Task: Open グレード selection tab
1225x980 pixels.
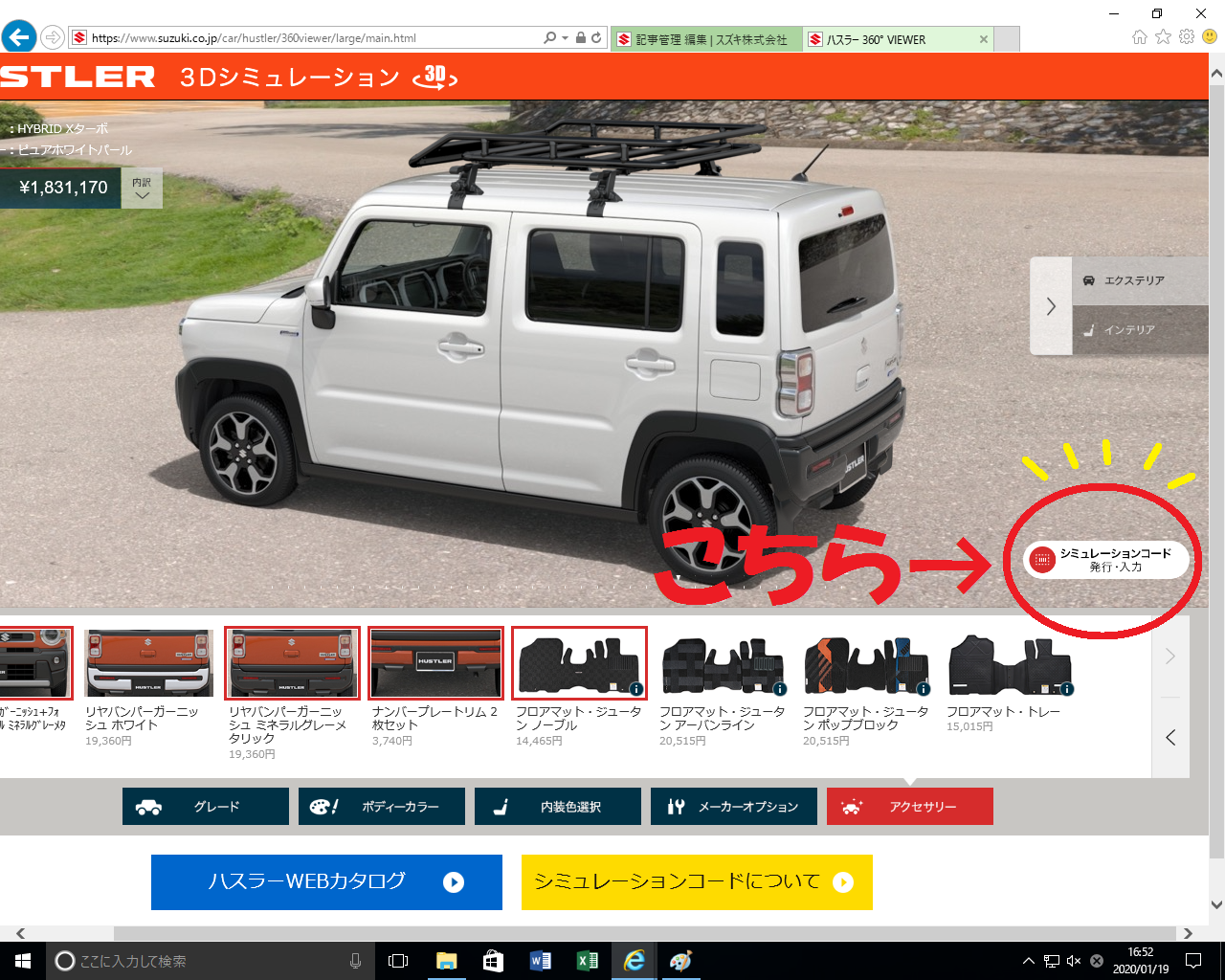Action: pyautogui.click(x=206, y=807)
